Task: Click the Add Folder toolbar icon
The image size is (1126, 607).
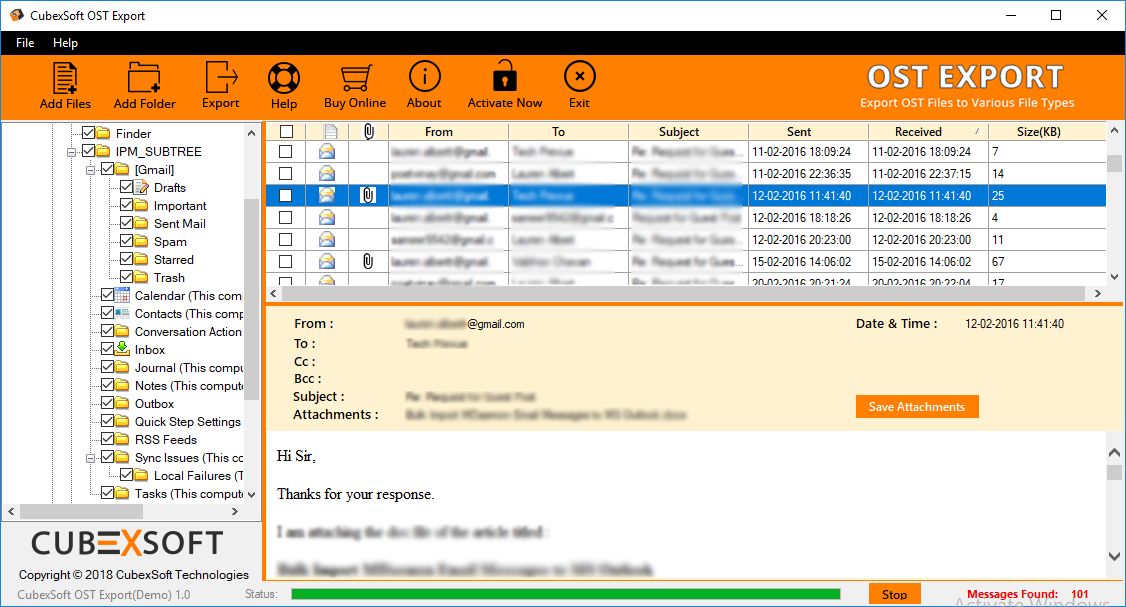Action: [x=144, y=78]
